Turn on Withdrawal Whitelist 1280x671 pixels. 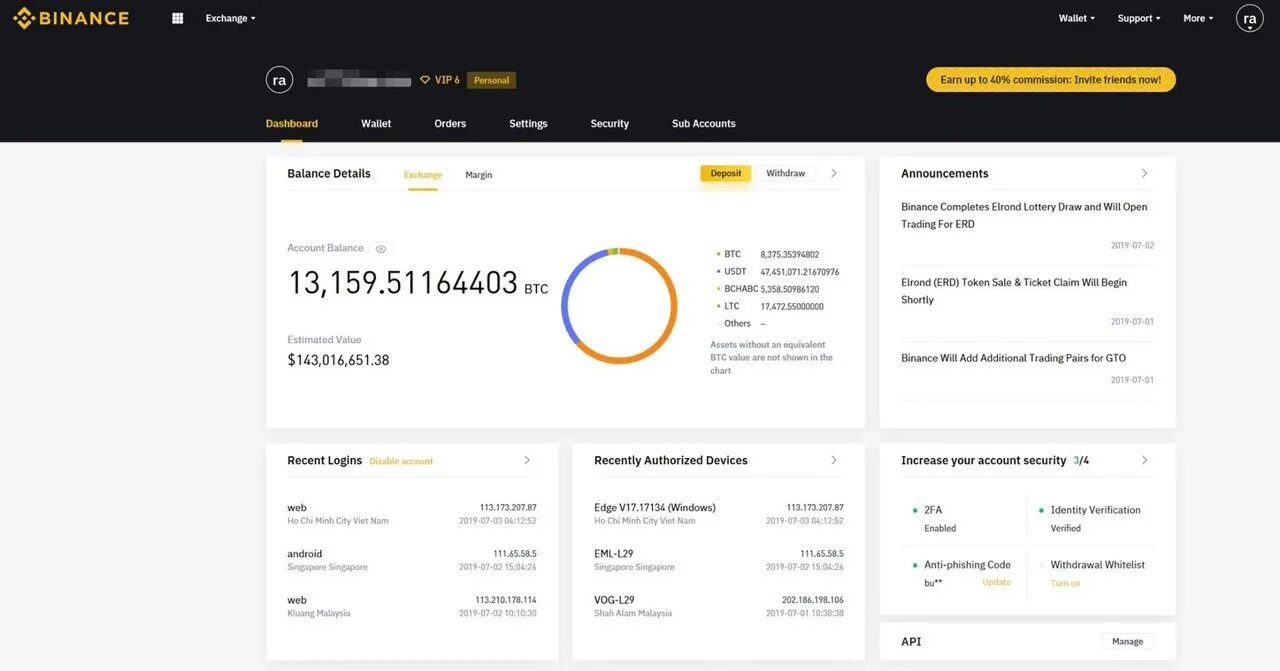[1065, 583]
